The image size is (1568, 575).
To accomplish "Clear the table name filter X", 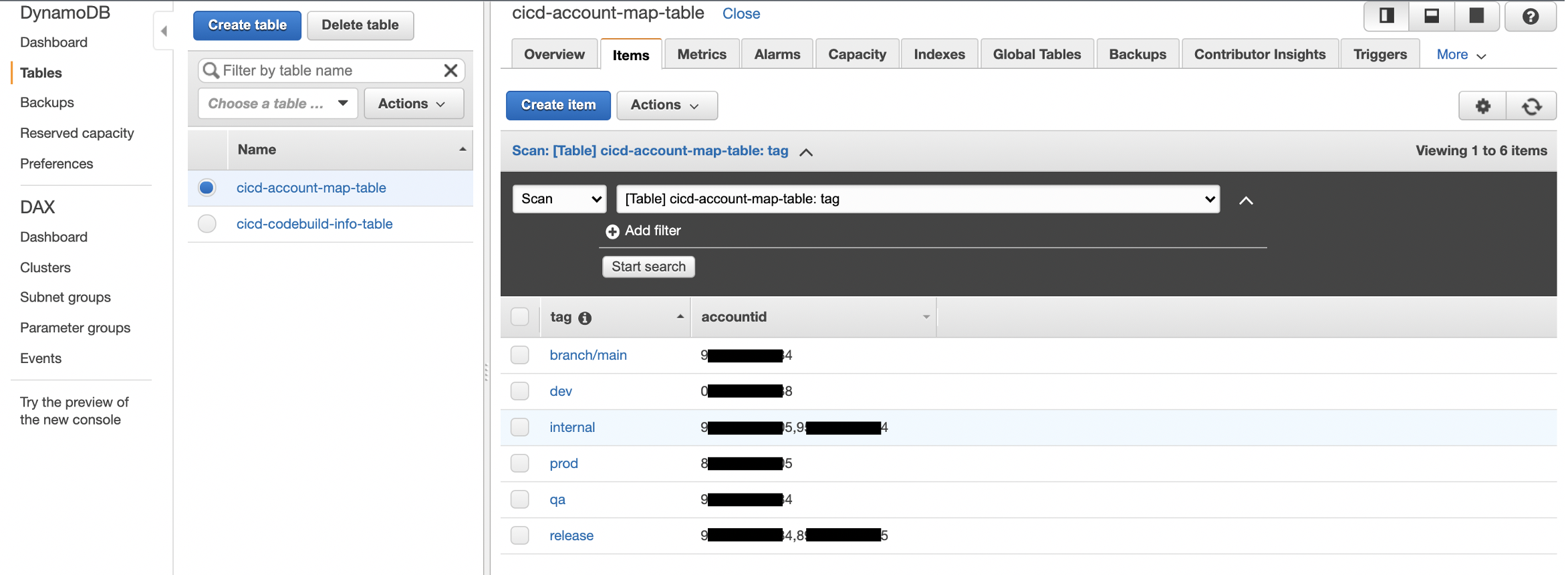I will pyautogui.click(x=450, y=70).
